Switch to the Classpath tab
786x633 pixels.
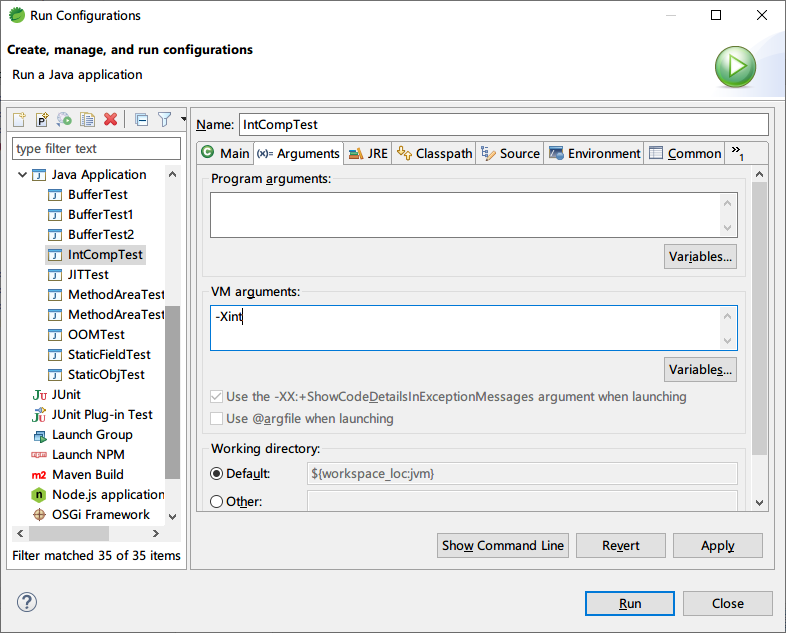pyautogui.click(x=434, y=153)
